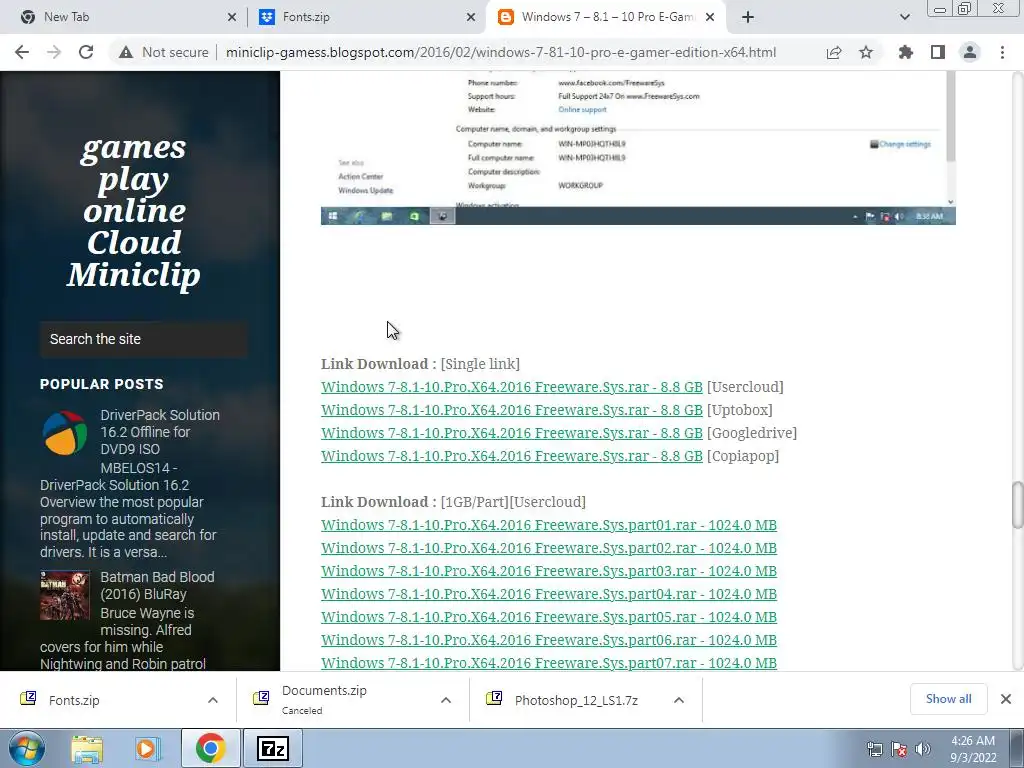The height and width of the screenshot is (768, 1024).
Task: Share this page via share icon
Action: (x=834, y=52)
